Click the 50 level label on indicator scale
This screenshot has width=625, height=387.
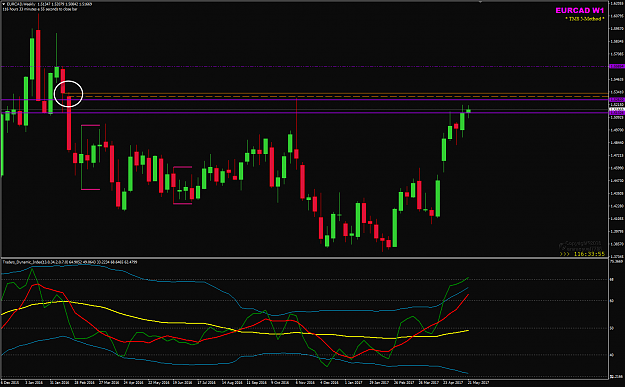tap(612, 328)
